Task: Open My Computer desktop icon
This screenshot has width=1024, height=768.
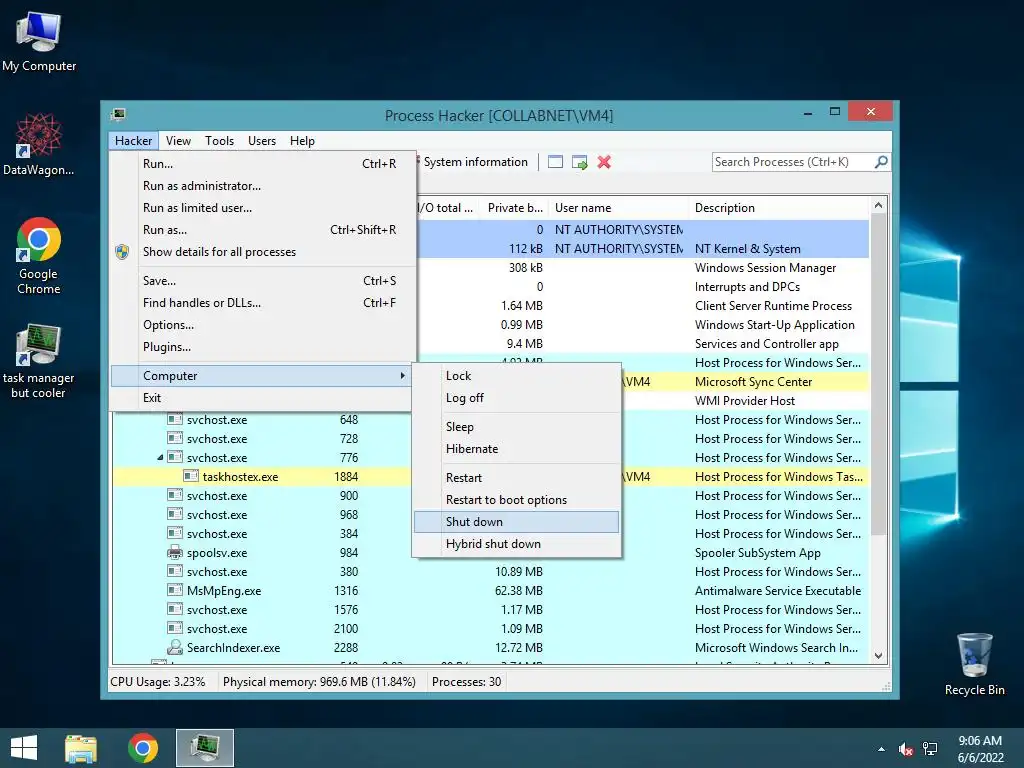Action: click(39, 40)
